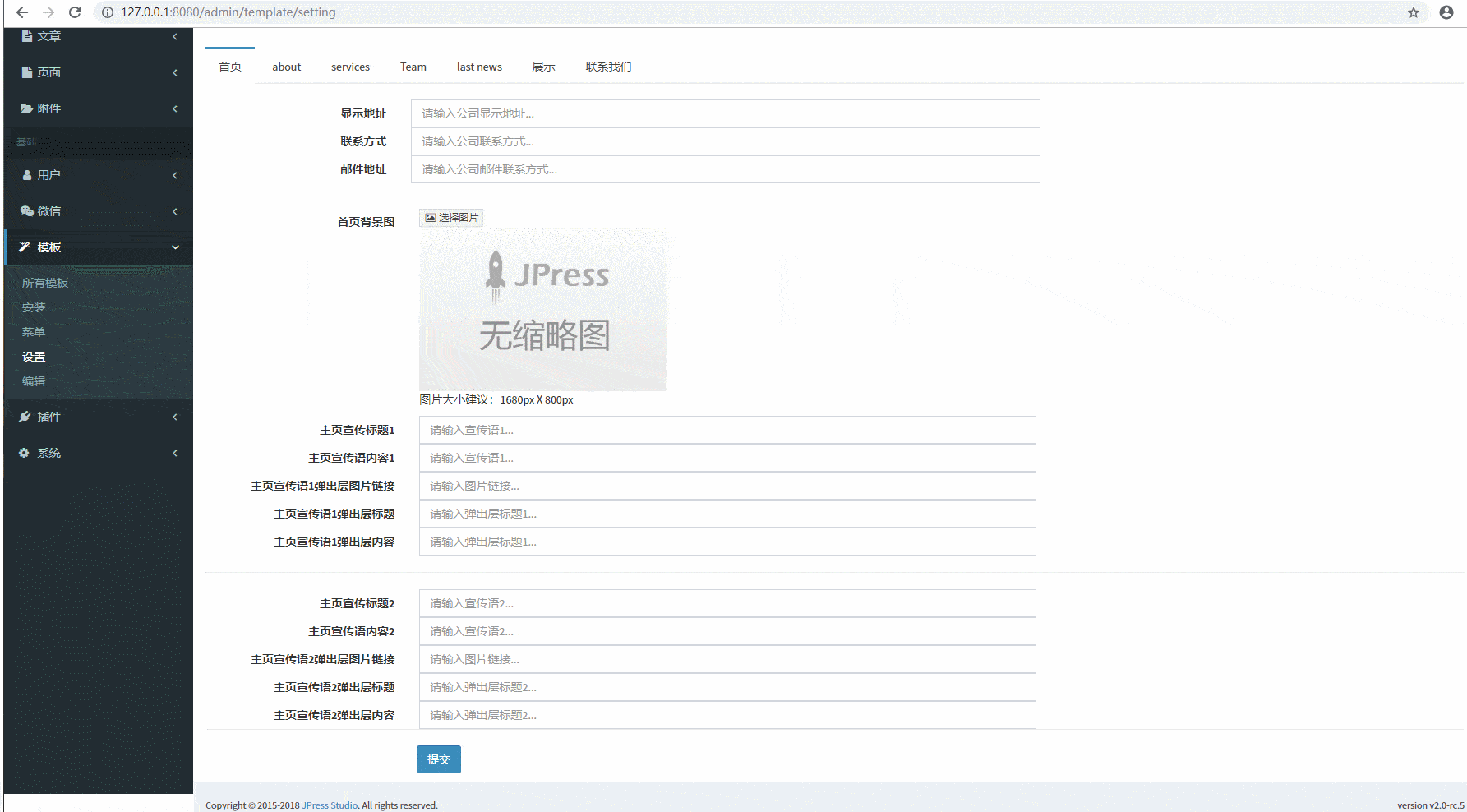Click the 附件 folder icon in sidebar
The height and width of the screenshot is (812, 1467).
coord(27,108)
